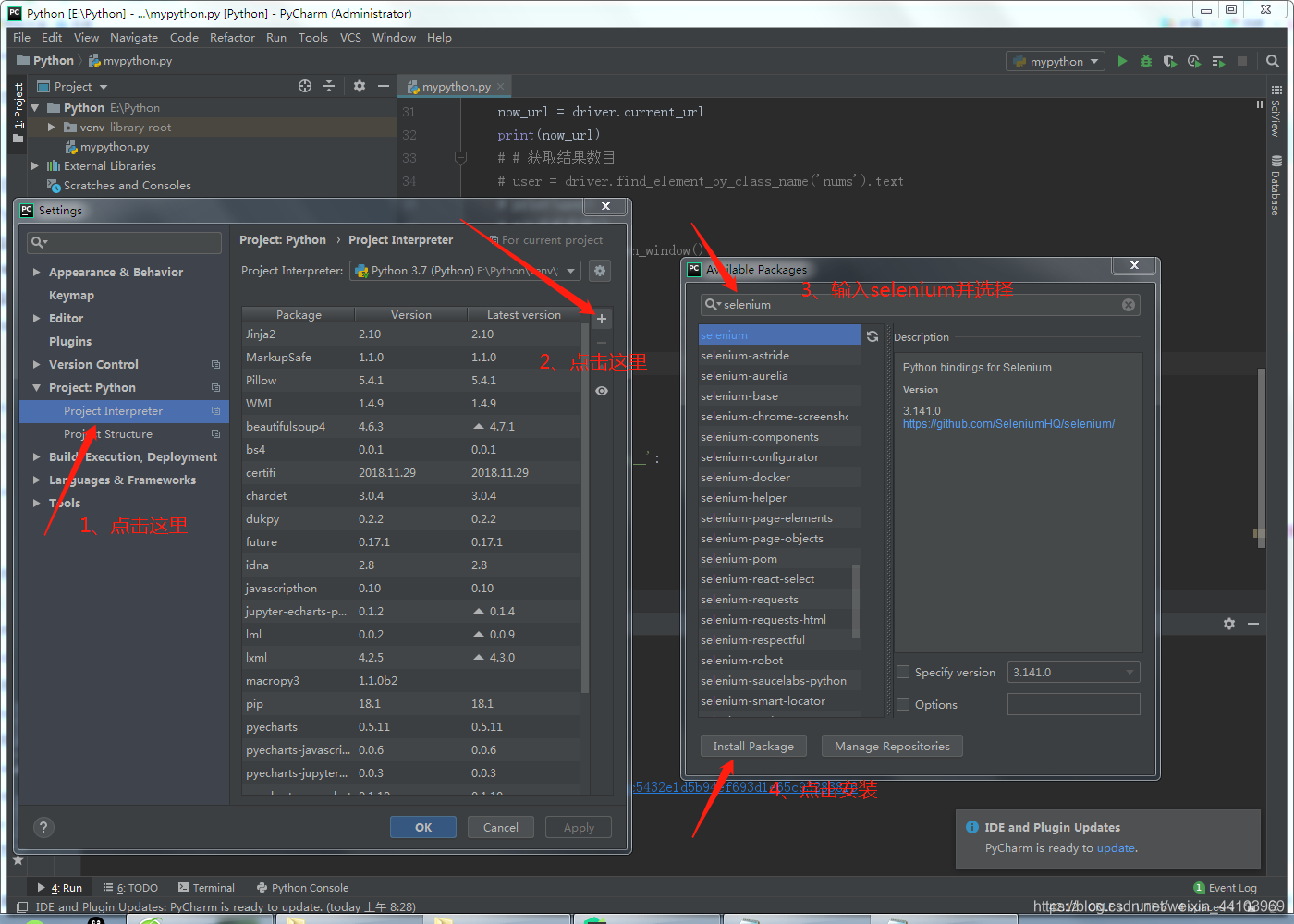Click Run with Coverage icon
The image size is (1294, 924).
point(1170,61)
